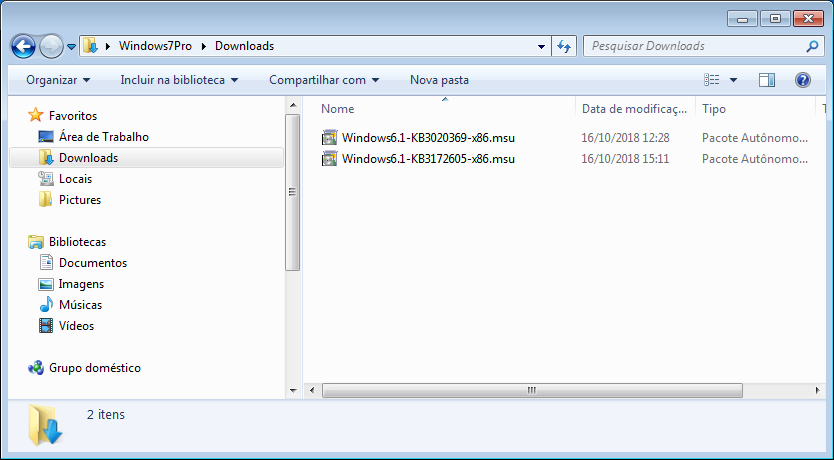The image size is (834, 460).
Task: Click the navigation pane vertical scrollbar thumb
Action: pyautogui.click(x=293, y=192)
